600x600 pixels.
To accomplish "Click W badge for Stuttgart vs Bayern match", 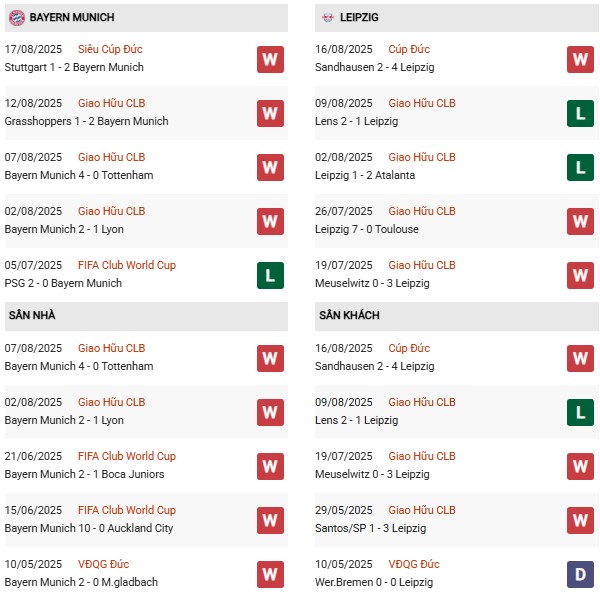I will (x=270, y=59).
